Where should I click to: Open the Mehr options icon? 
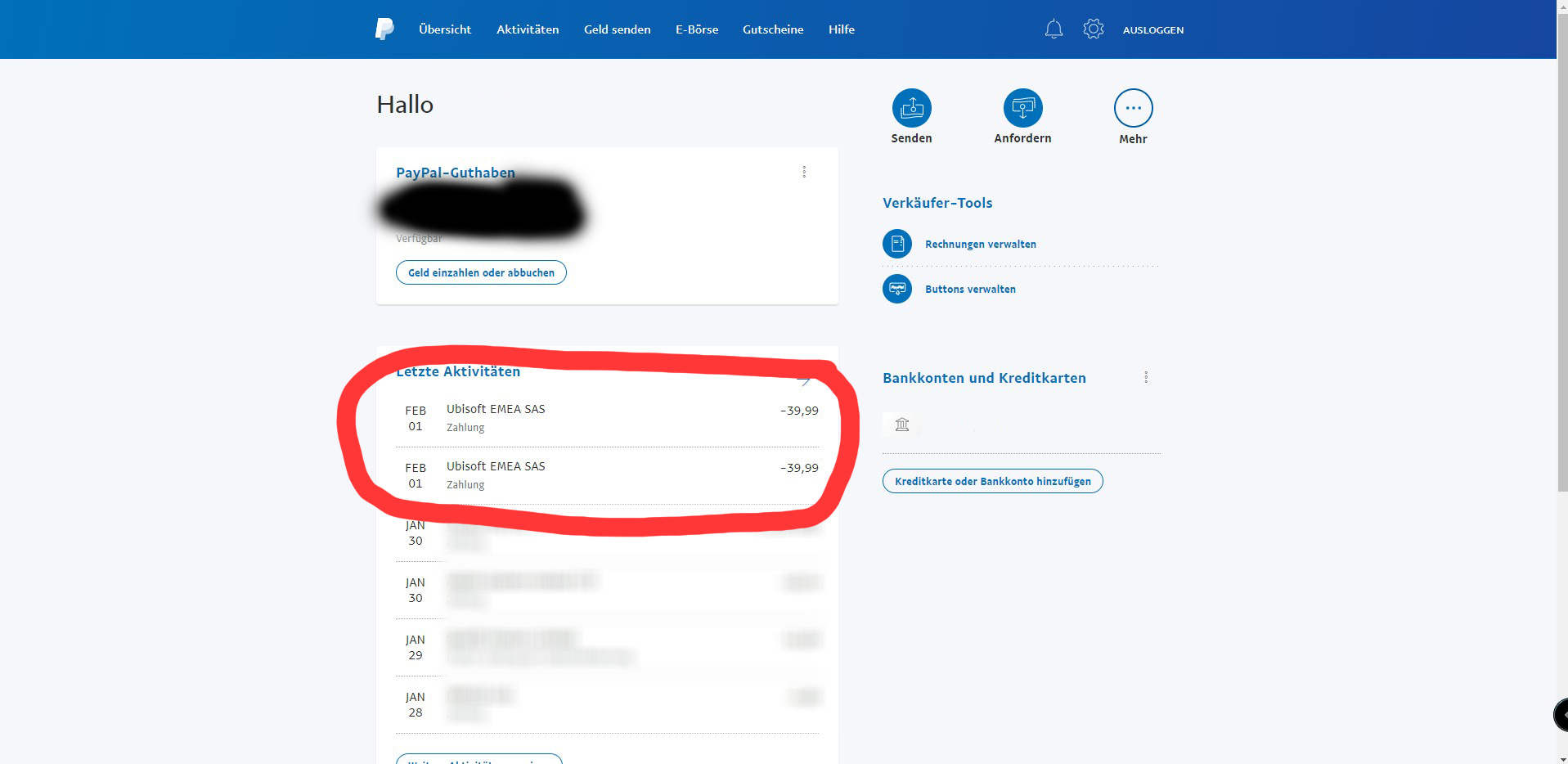pos(1134,108)
